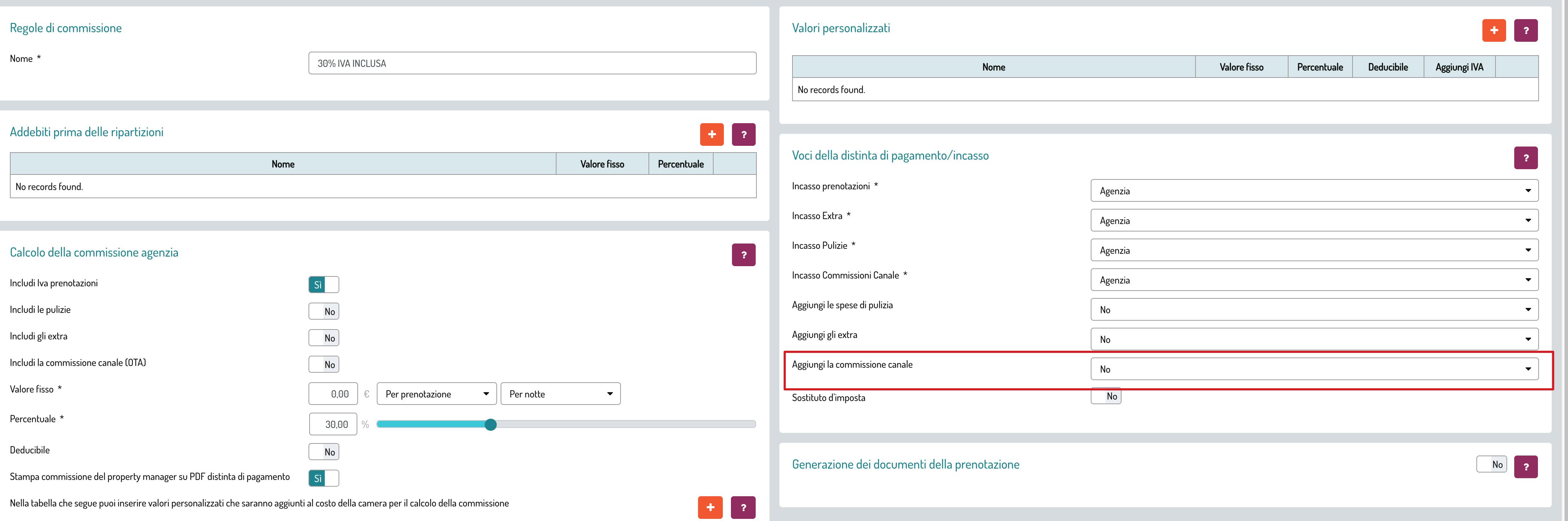Open help for Valori personalizzati
1568x521 pixels.
coord(1526,30)
